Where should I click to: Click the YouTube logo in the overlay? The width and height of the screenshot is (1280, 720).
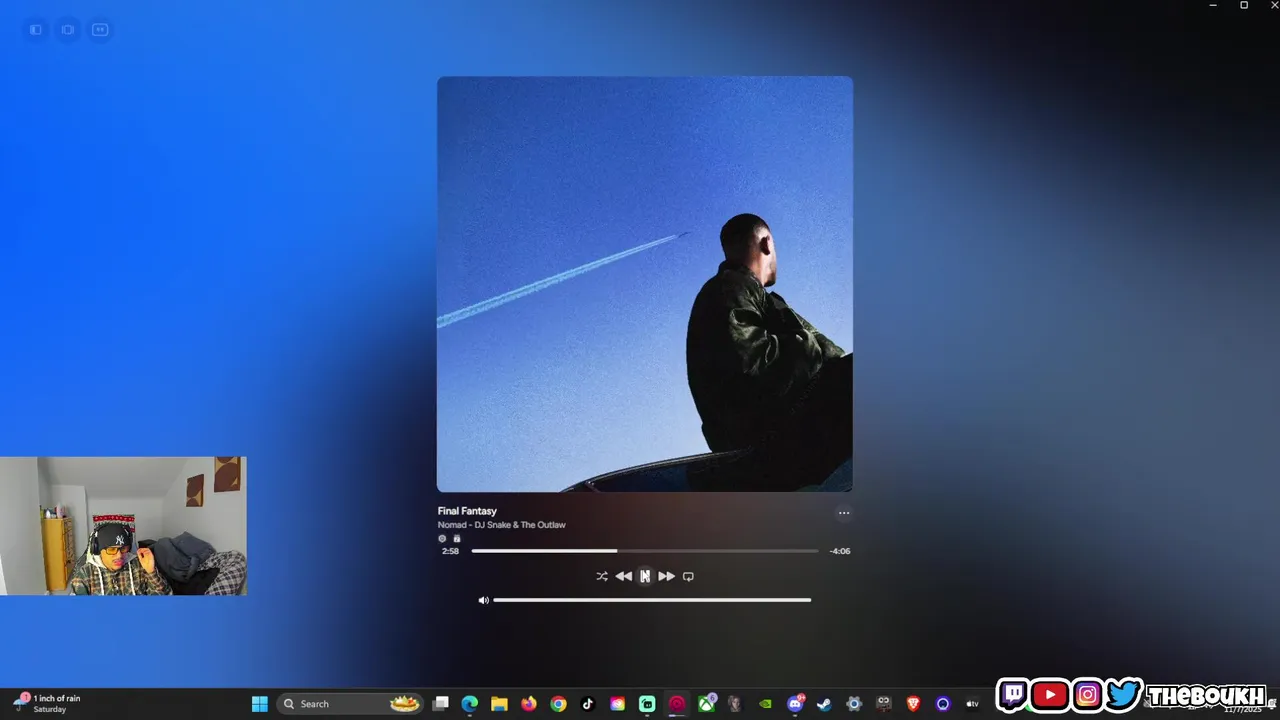pos(1050,694)
